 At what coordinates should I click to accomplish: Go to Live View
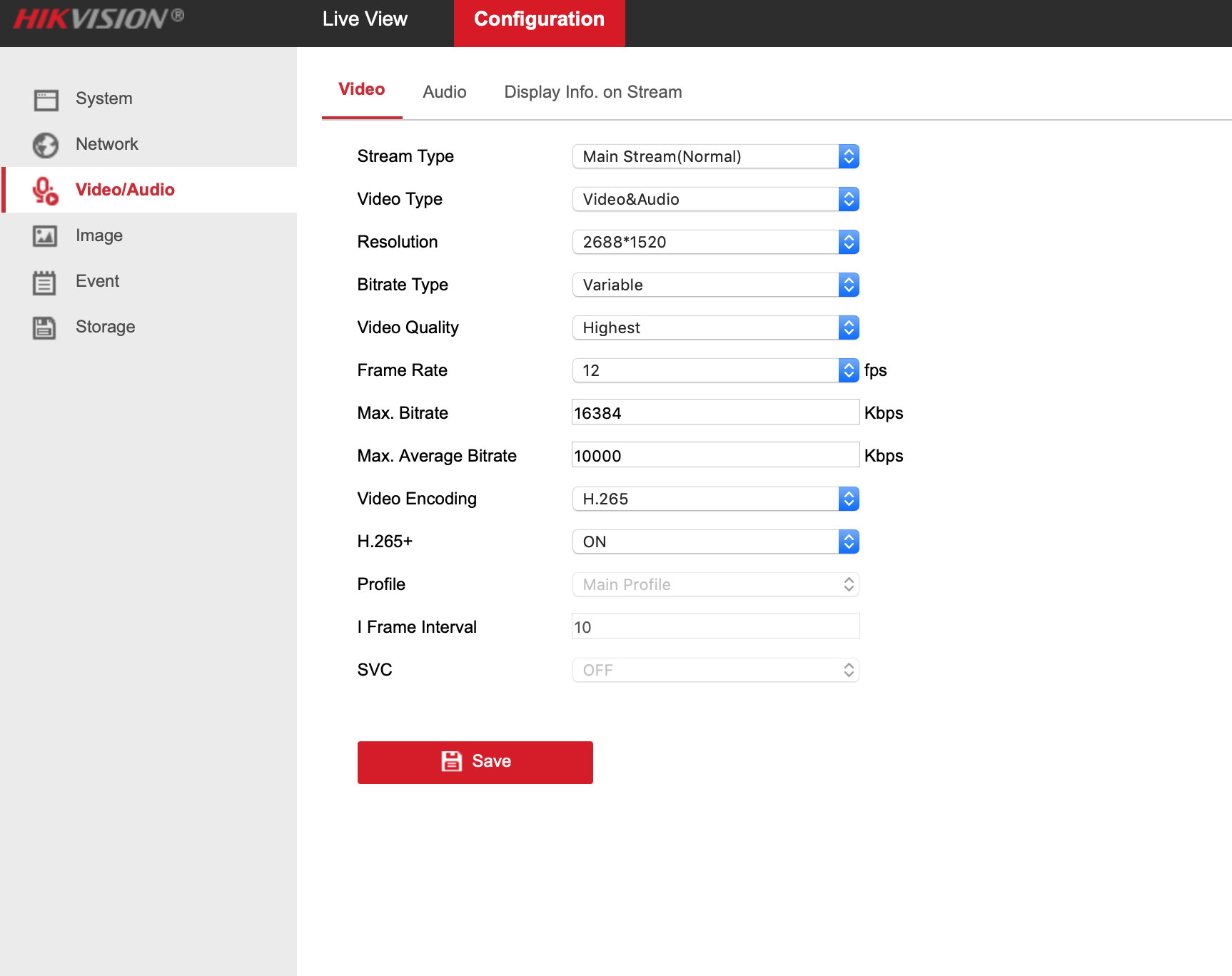[x=365, y=19]
